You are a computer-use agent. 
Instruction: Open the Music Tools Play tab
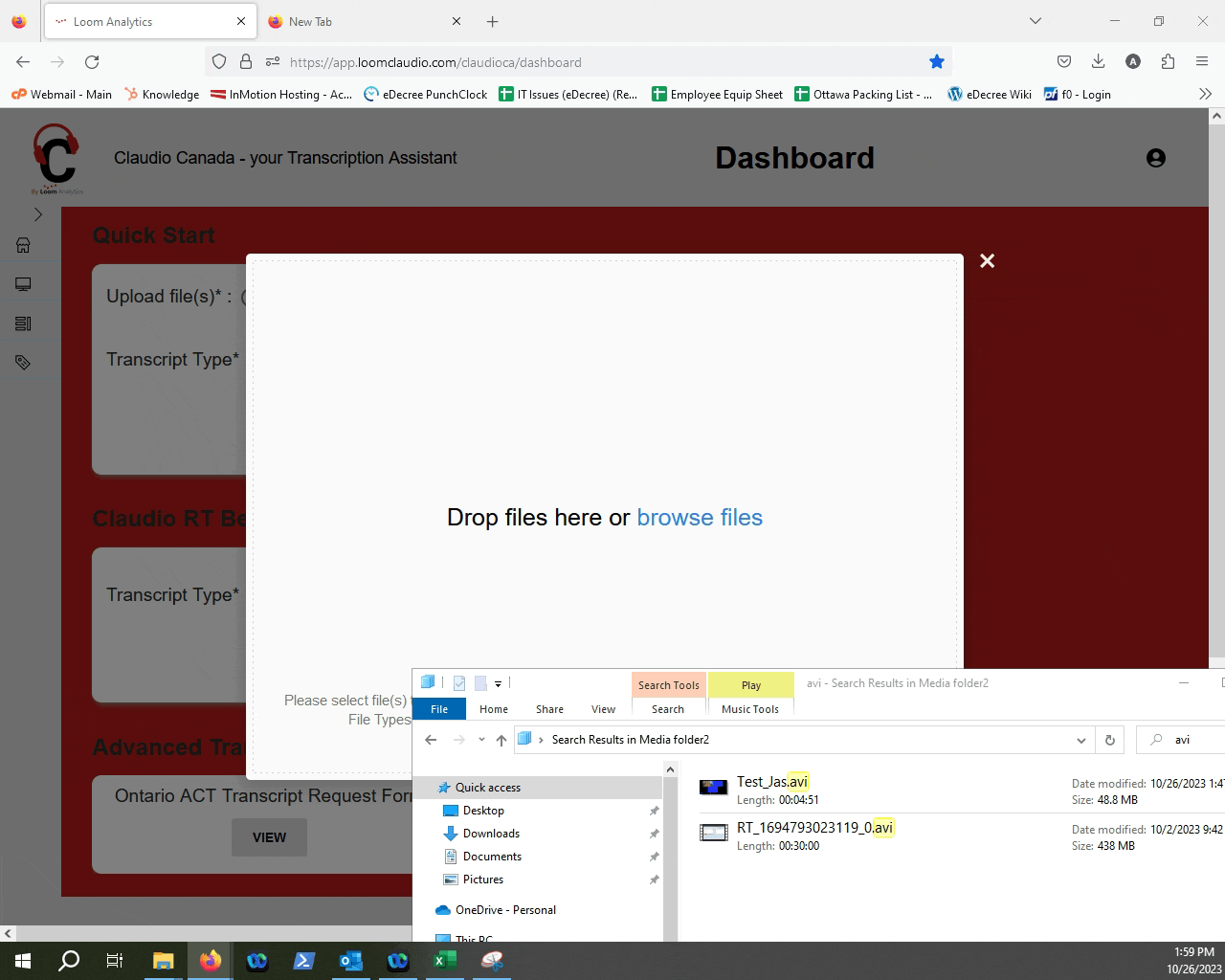coord(750,684)
